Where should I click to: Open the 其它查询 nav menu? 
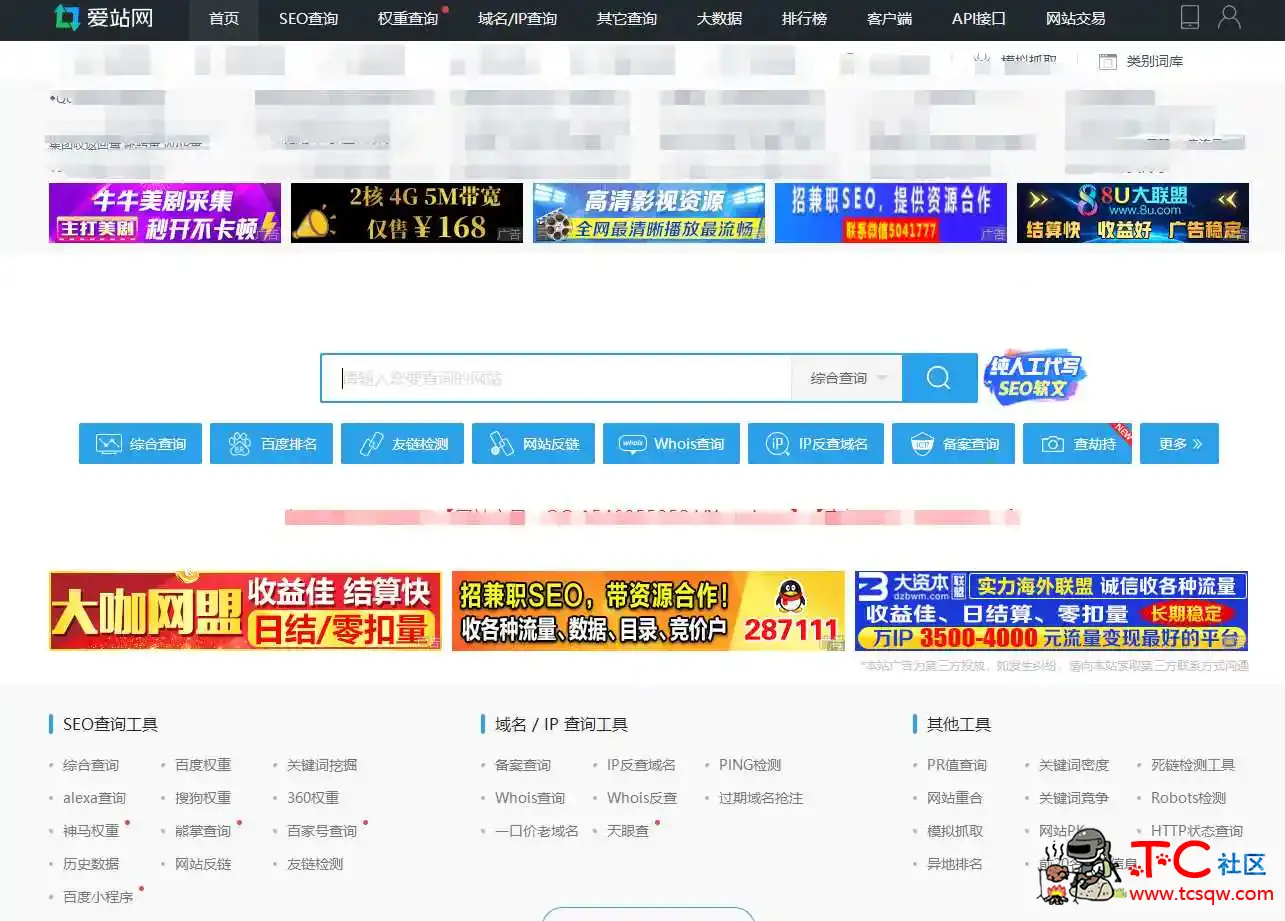click(627, 18)
